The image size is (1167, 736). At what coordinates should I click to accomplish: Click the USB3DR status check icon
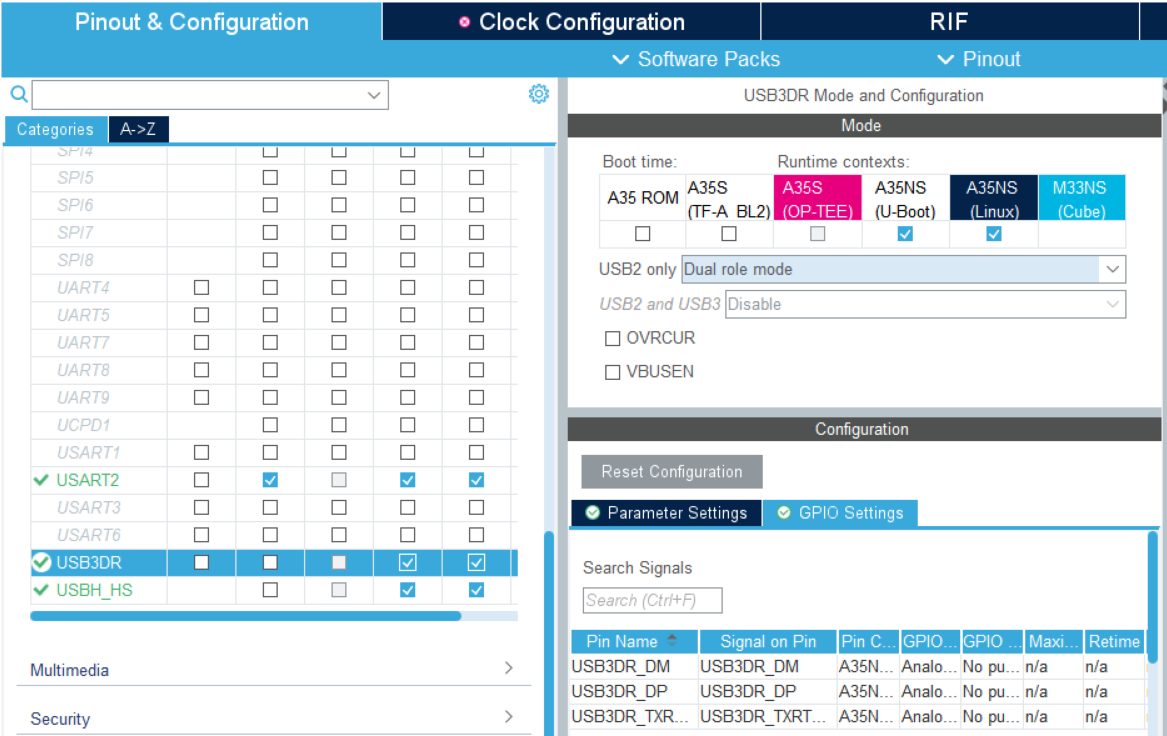tap(41, 563)
